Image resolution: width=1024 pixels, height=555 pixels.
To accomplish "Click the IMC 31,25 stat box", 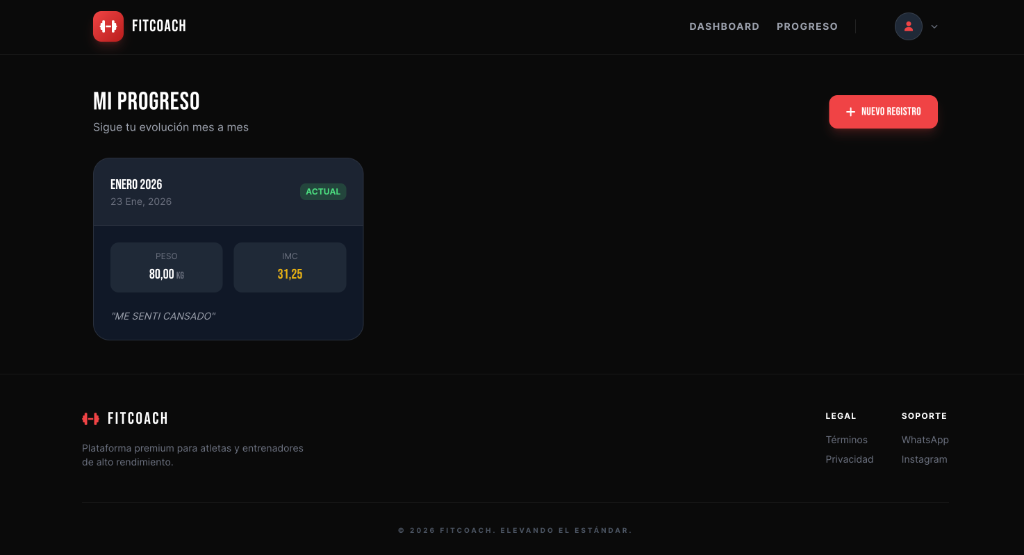I will pyautogui.click(x=290, y=267).
